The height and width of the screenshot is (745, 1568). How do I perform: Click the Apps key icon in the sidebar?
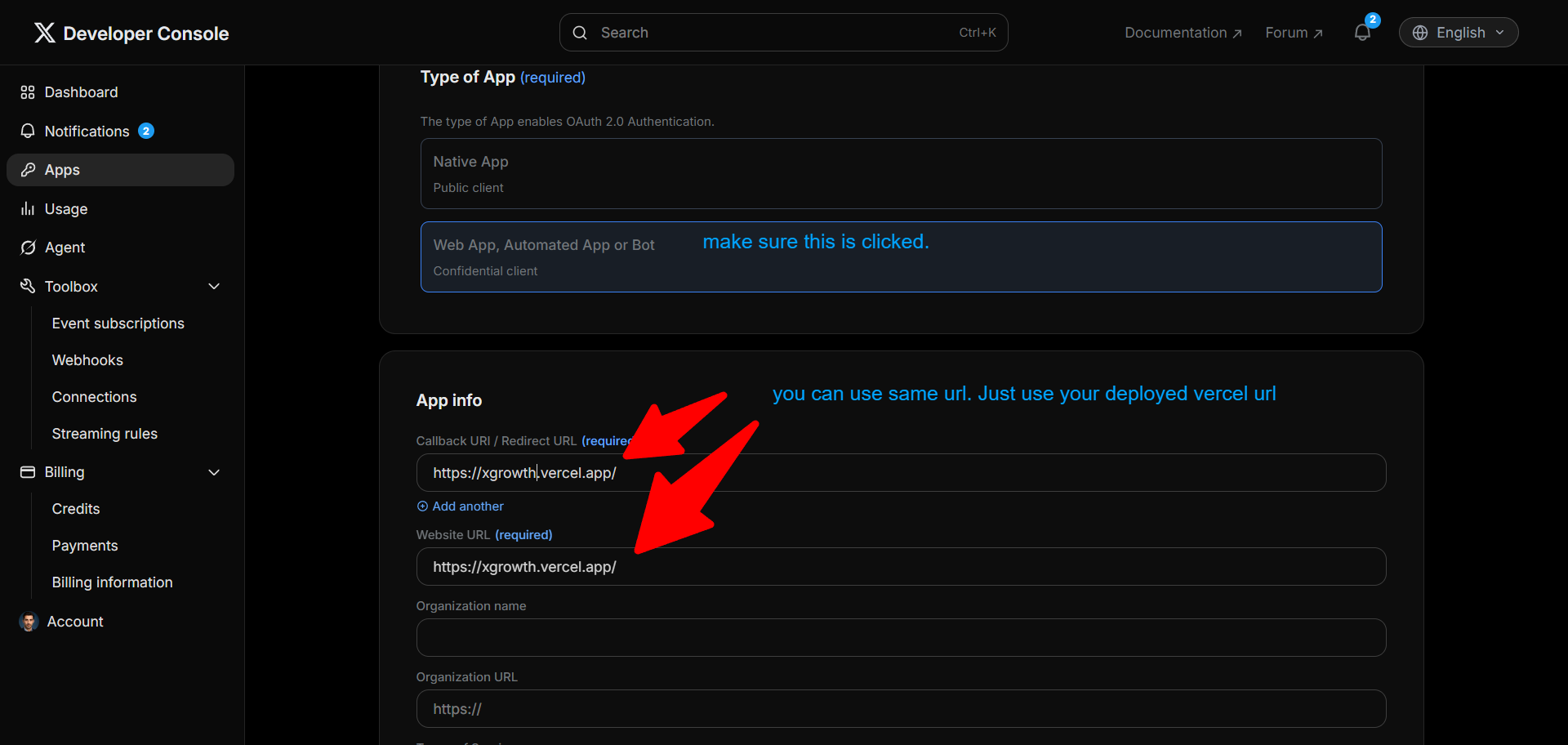click(x=28, y=170)
